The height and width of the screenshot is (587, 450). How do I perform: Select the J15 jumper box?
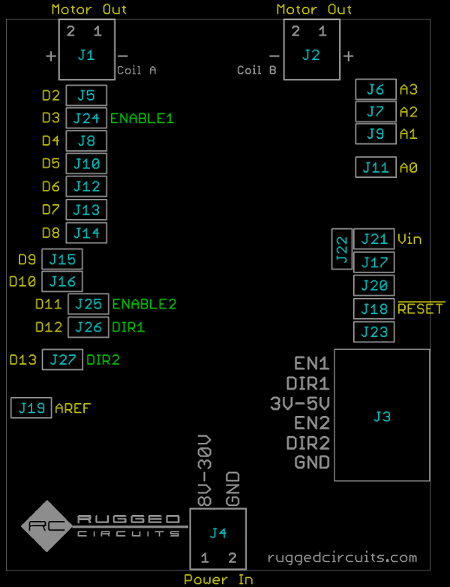click(62, 259)
